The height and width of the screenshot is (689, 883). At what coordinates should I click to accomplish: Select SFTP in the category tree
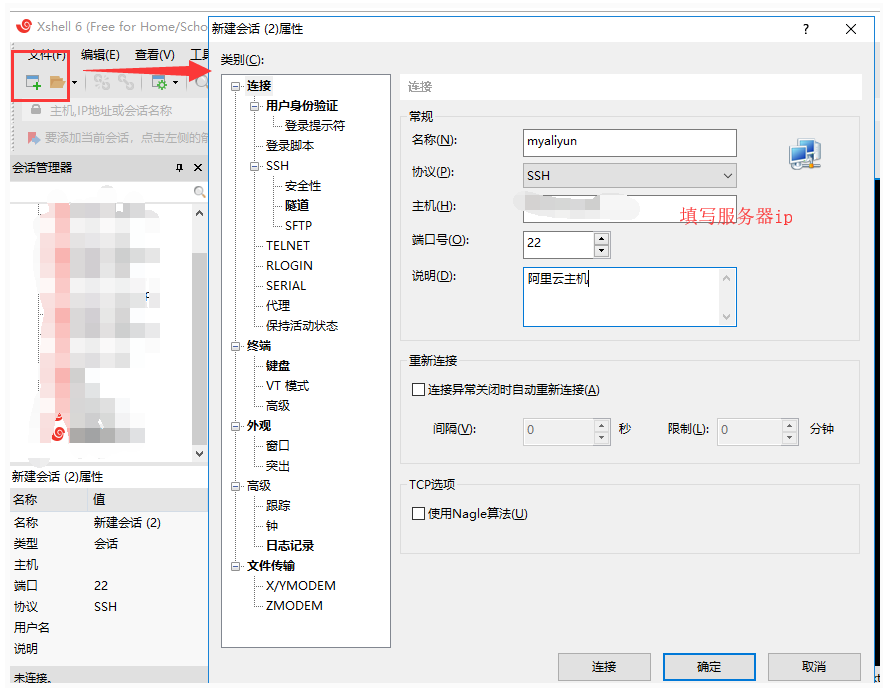[x=298, y=226]
